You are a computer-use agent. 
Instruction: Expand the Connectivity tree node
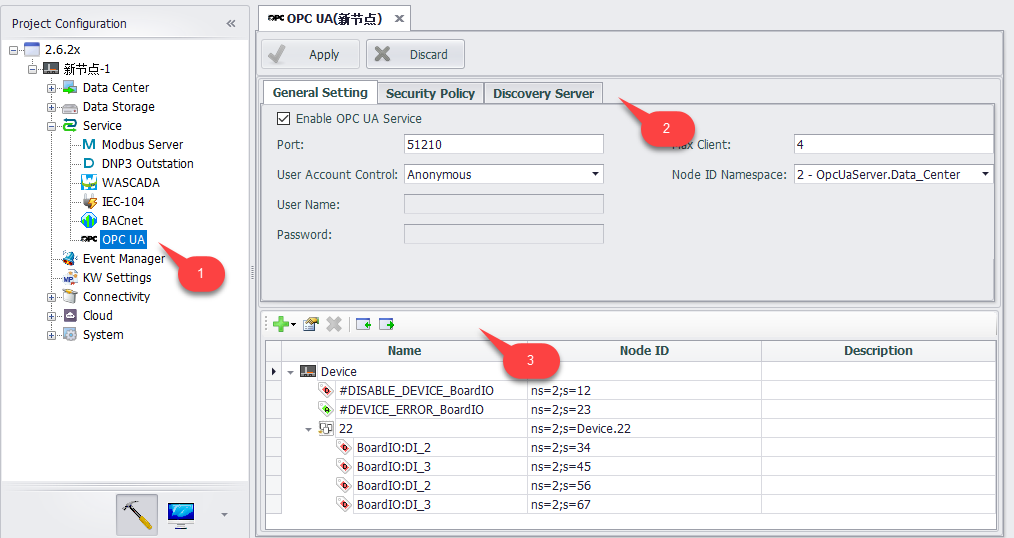tap(52, 297)
